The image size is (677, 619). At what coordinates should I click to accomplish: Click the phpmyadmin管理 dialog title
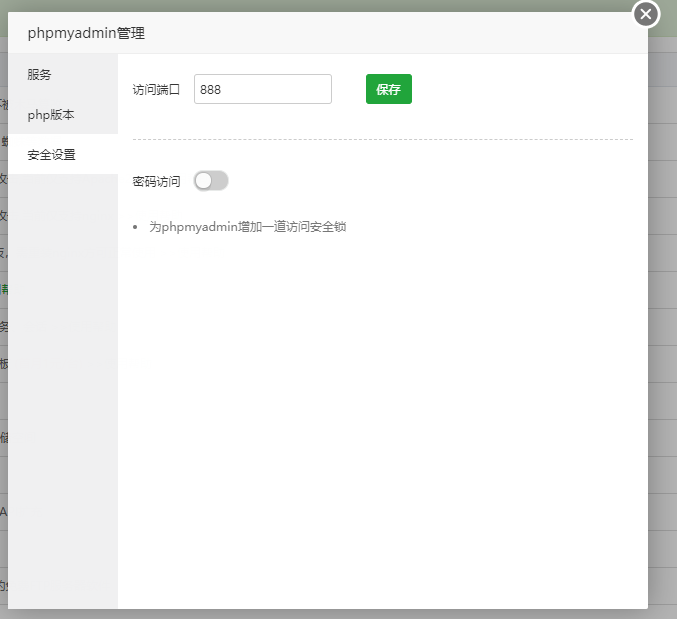(x=86, y=33)
